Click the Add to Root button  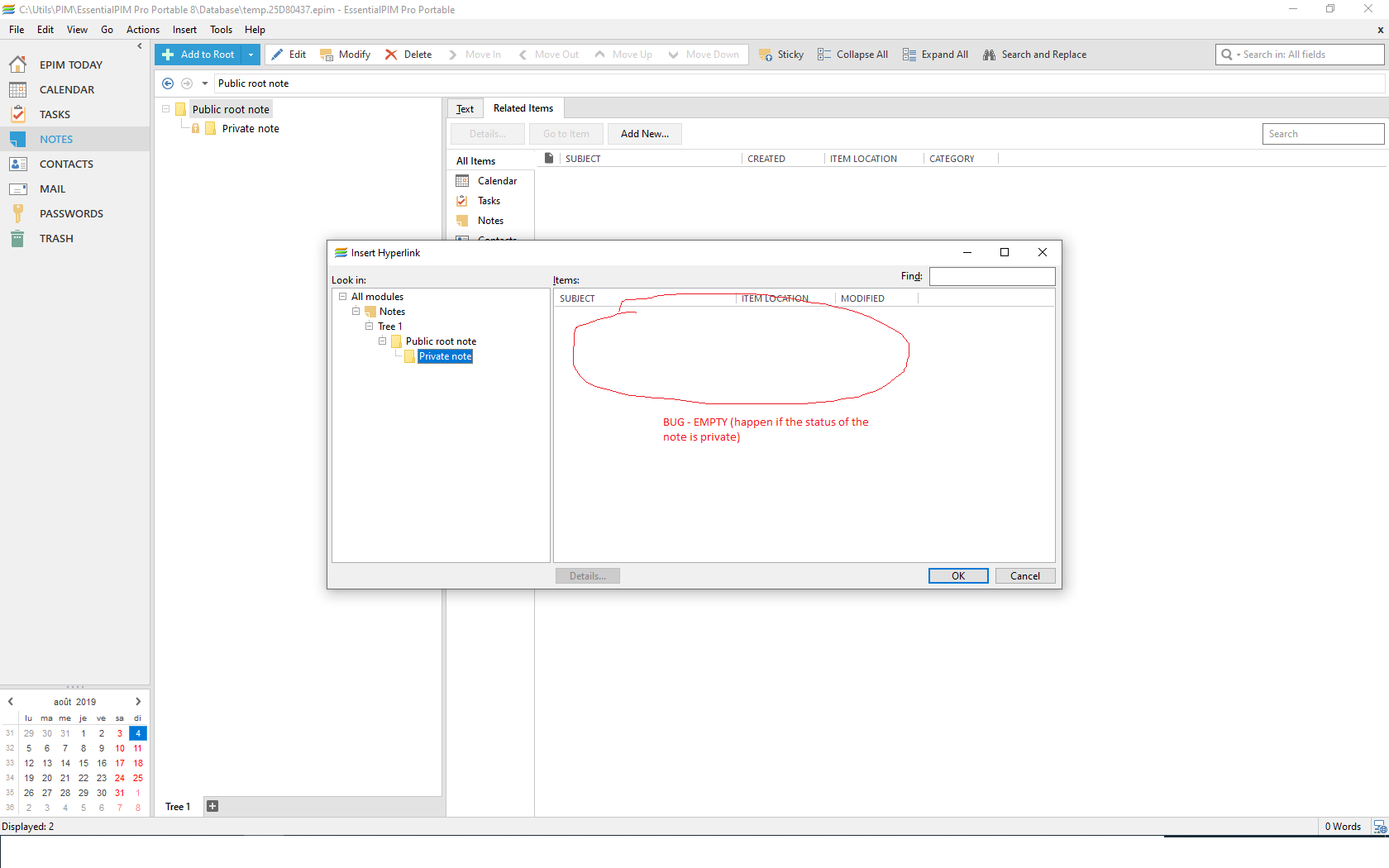[198, 55]
